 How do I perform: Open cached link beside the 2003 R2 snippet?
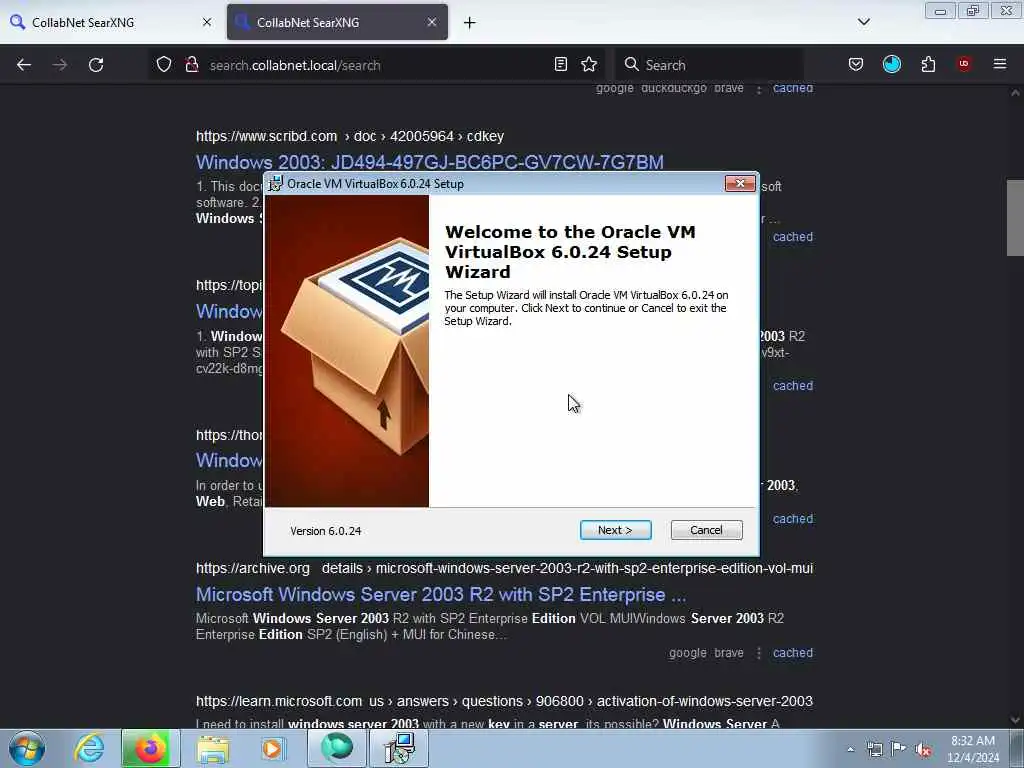[x=793, y=386]
